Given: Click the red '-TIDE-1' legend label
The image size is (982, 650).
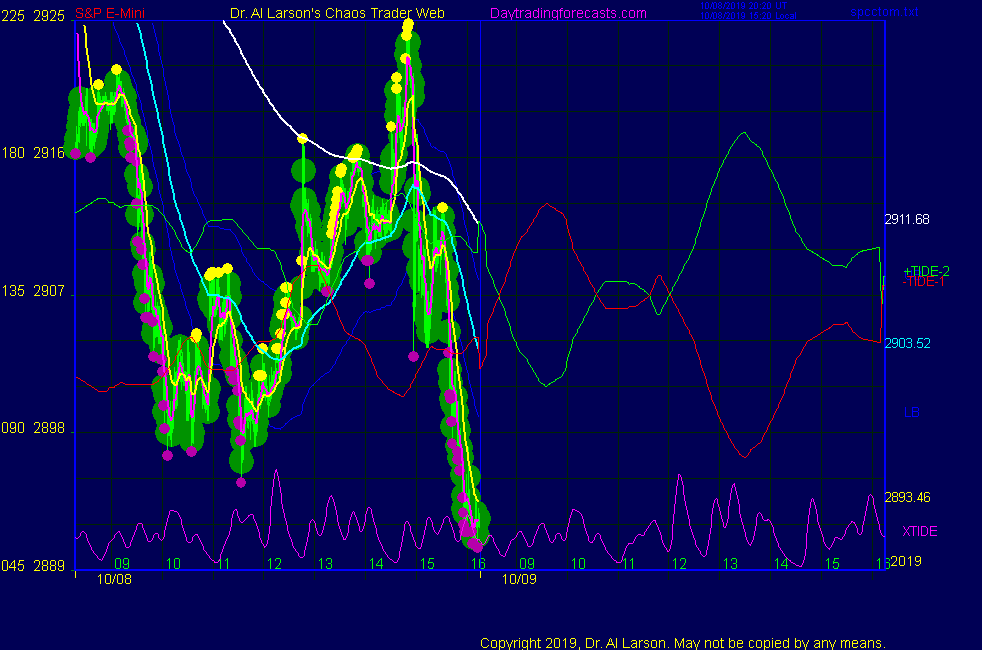Looking at the screenshot, I should (924, 282).
